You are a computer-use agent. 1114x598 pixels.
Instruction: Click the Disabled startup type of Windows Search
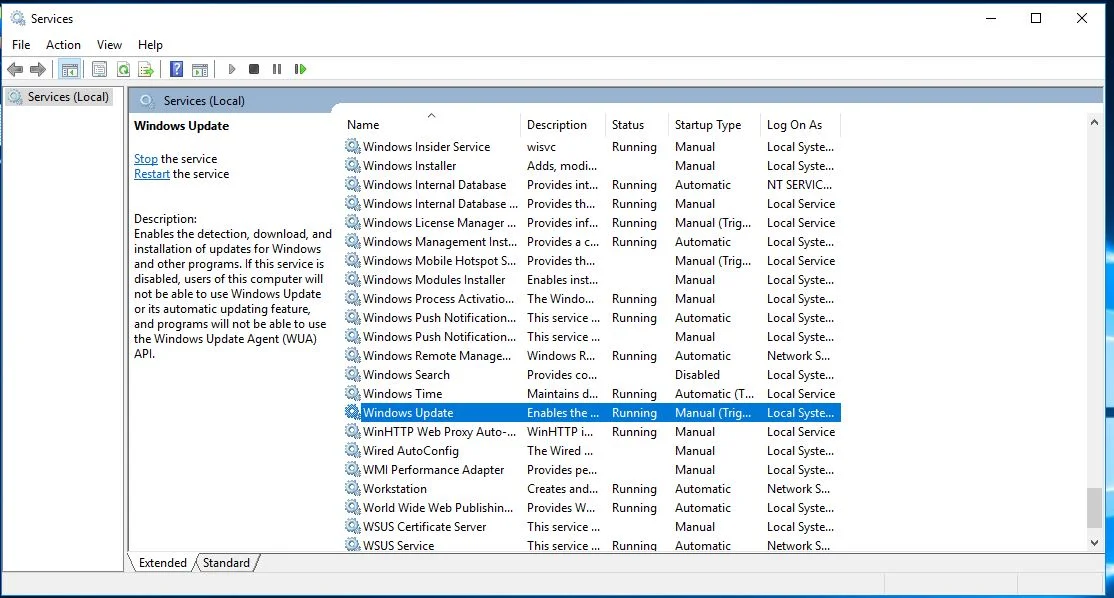[x=697, y=374]
